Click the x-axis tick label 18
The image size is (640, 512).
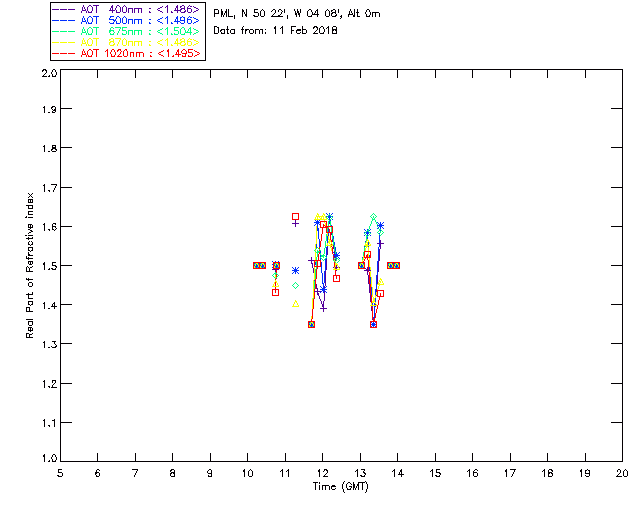tap(547, 473)
